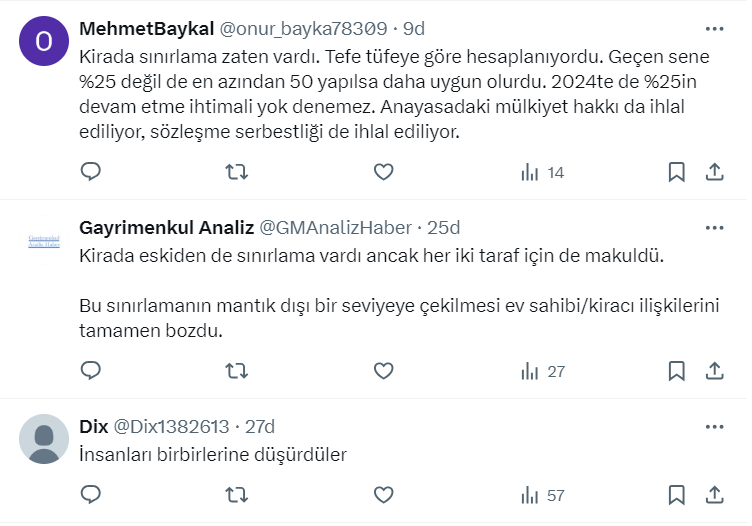Open more options on MehmetBaykal's tweet
Screen dimensions: 752x526
click(x=715, y=28)
